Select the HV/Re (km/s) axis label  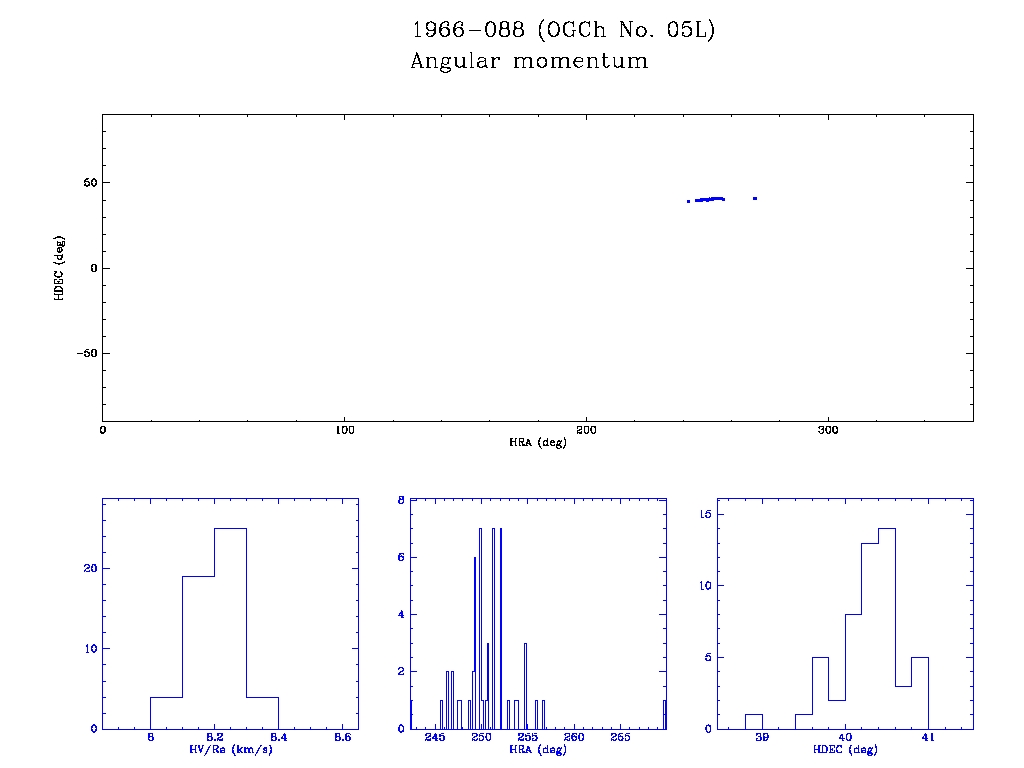pos(231,749)
